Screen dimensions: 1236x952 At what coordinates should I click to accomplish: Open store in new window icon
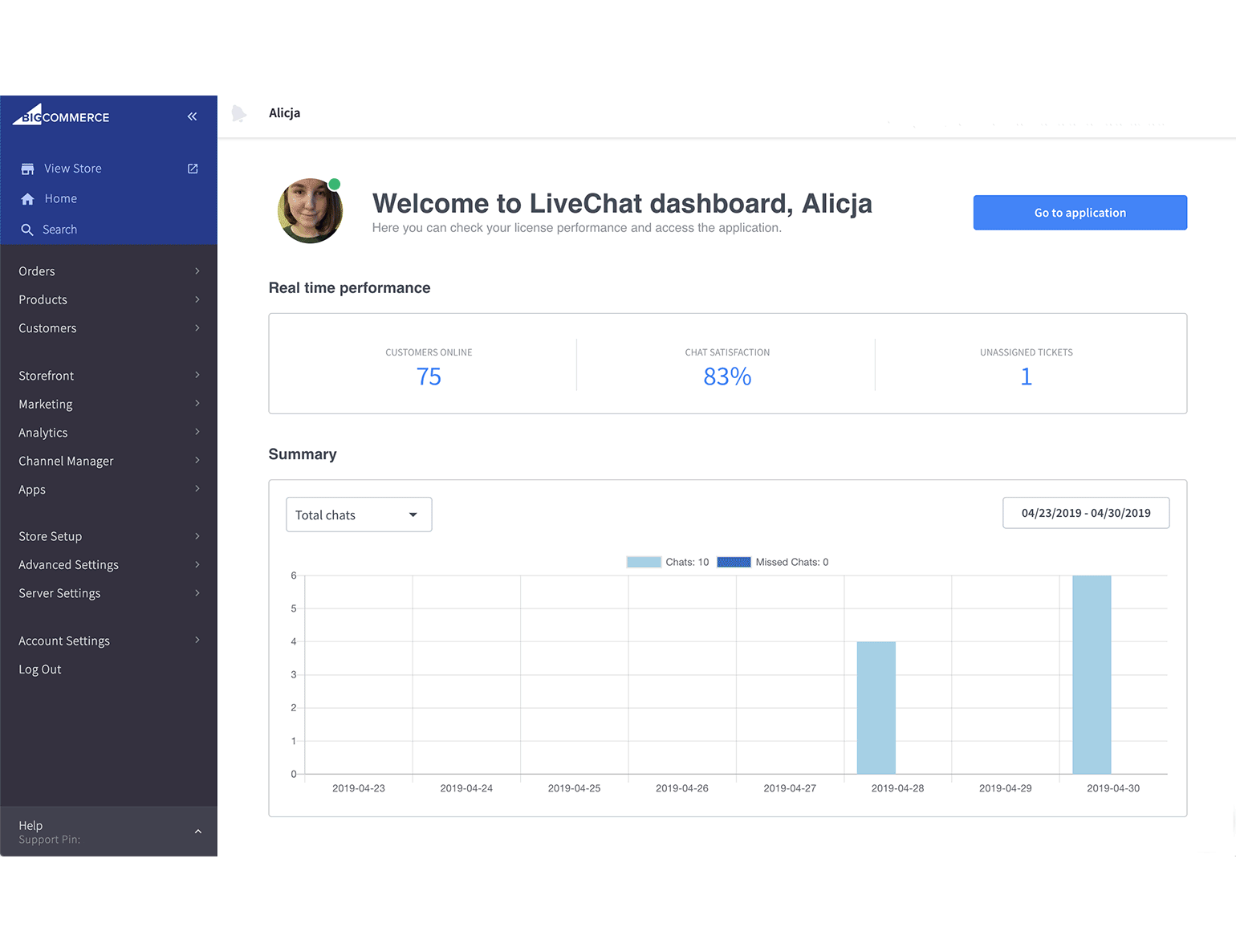pyautogui.click(x=193, y=169)
